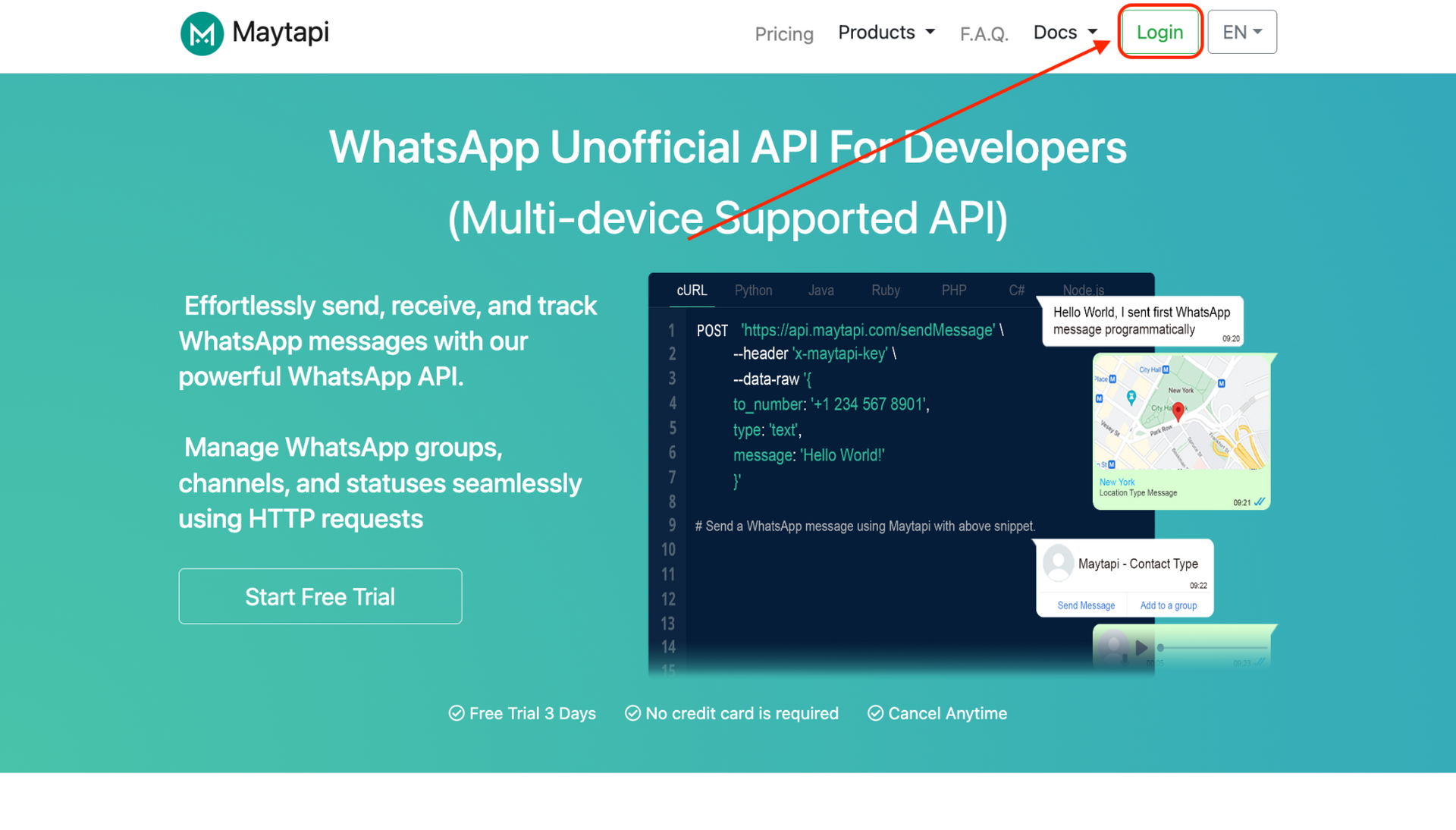Click the red location pin on map
This screenshot has height=830, width=1456.
click(1178, 411)
